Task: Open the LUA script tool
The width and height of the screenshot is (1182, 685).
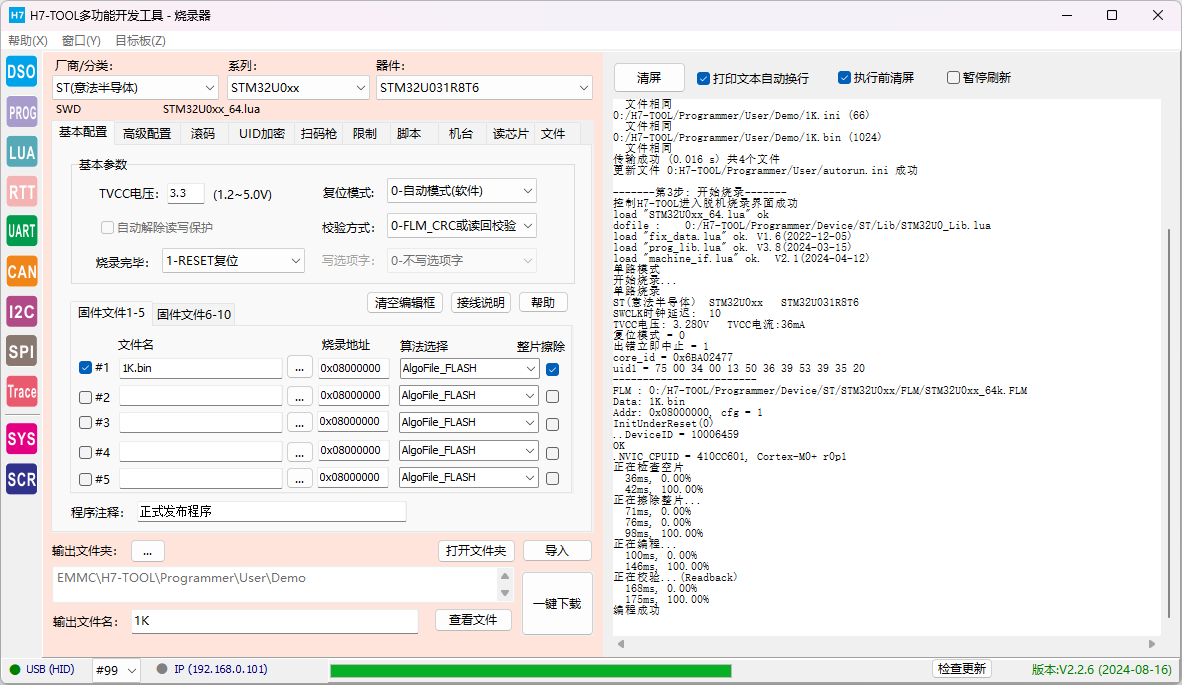Action: pos(21,152)
